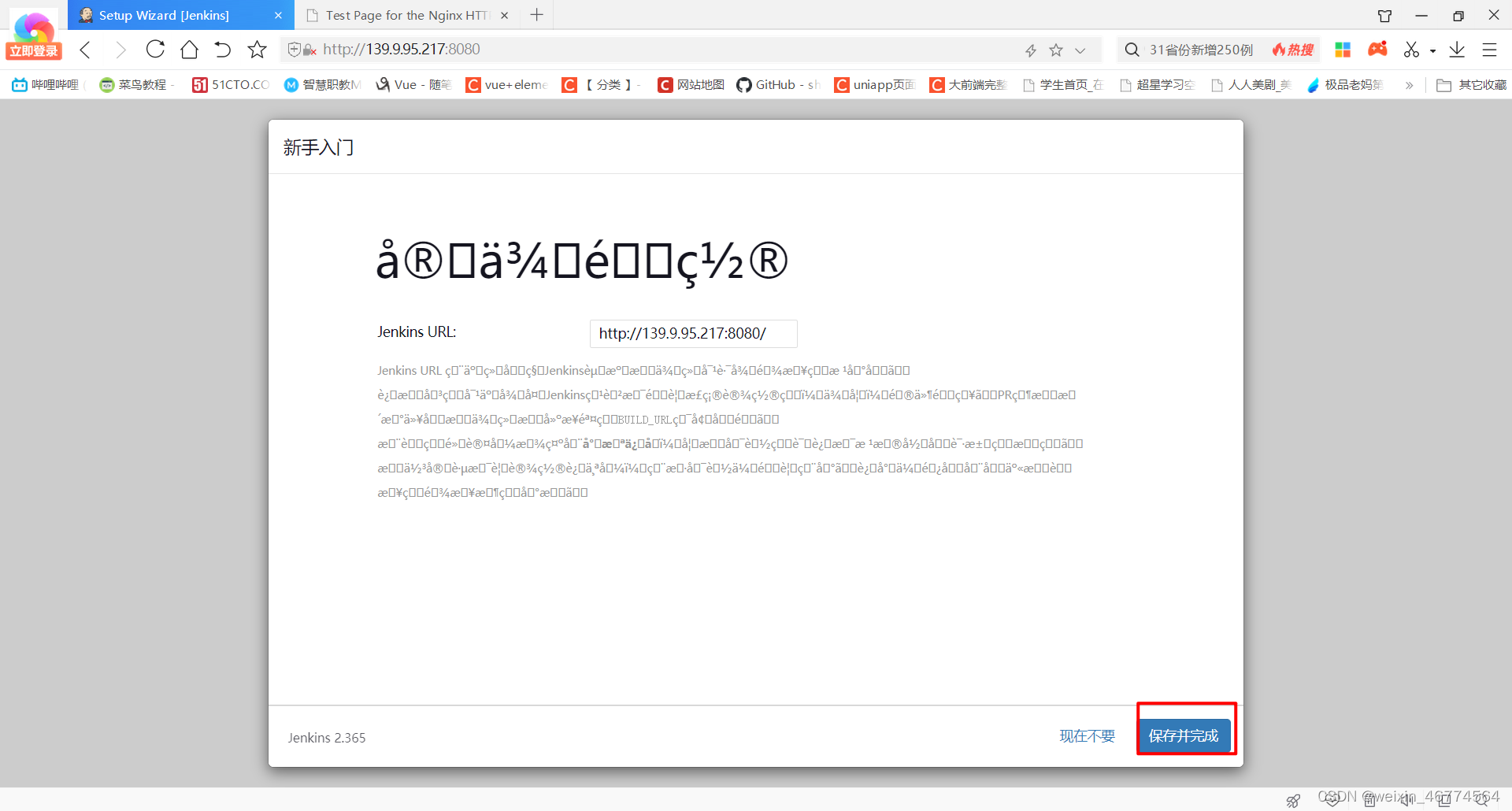Click the Jenkins 2.365 version text
This screenshot has width=1512, height=811.
[x=327, y=738]
